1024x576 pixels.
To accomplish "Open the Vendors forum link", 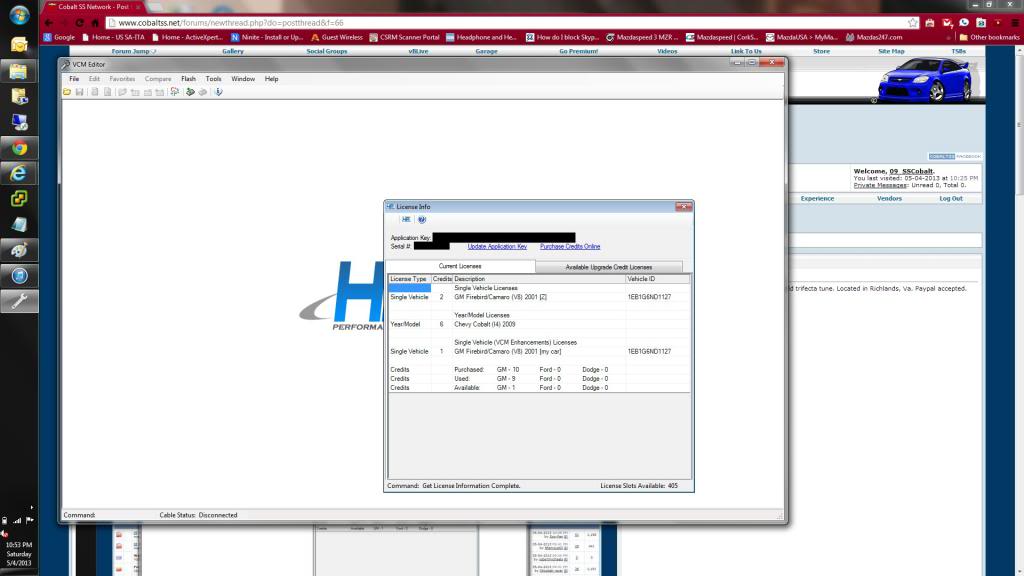I will pos(889,199).
